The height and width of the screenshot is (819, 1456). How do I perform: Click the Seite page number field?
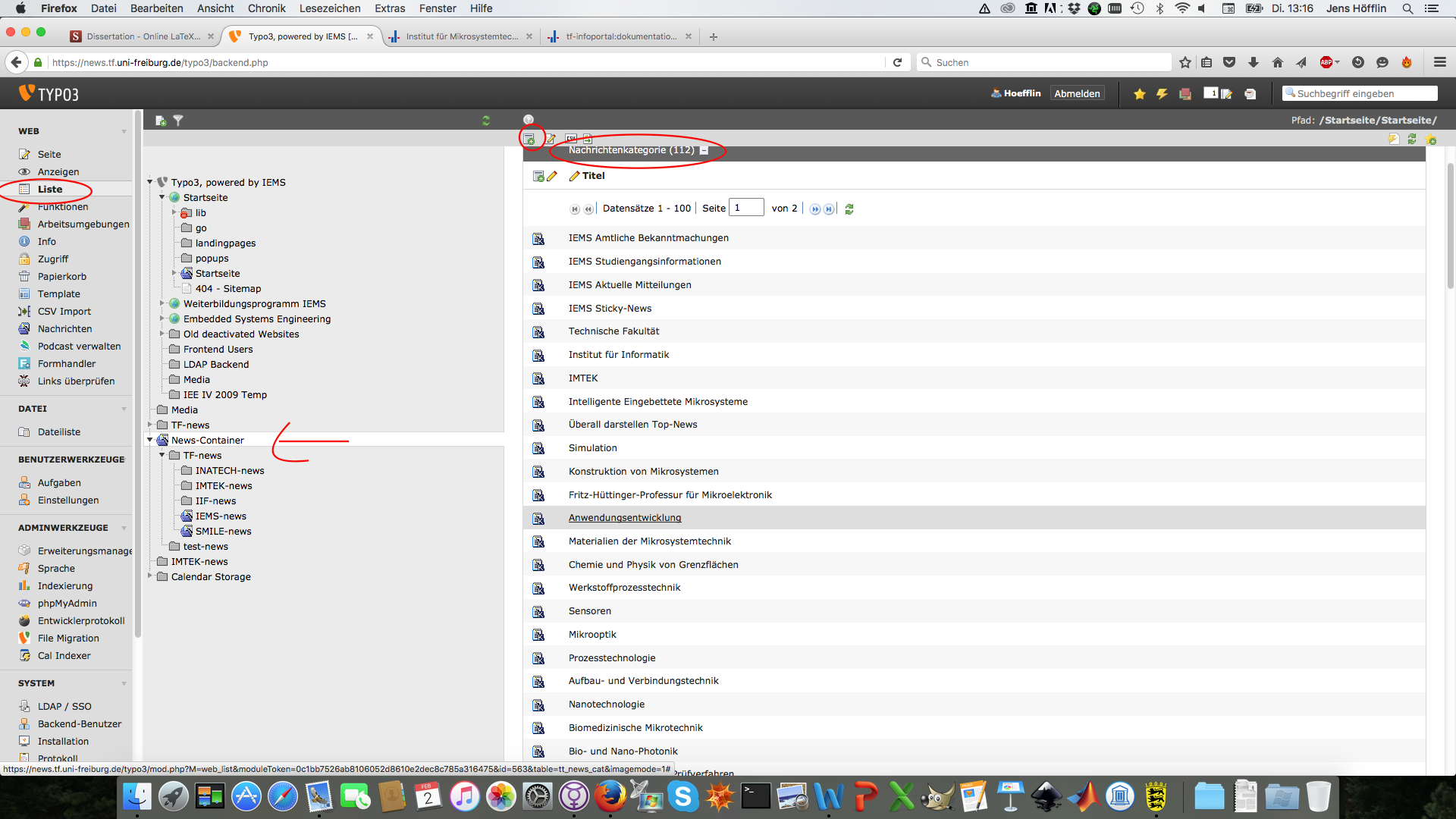coord(745,209)
